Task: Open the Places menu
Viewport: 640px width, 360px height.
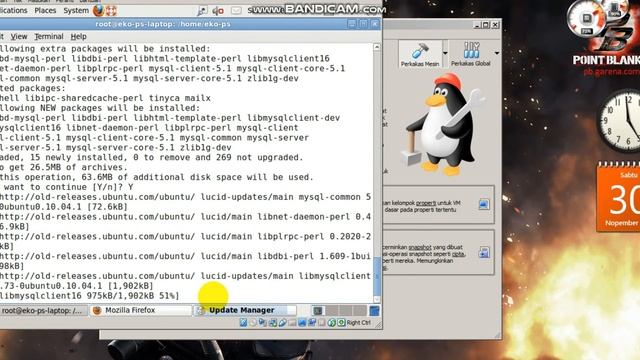Action: (x=45, y=10)
